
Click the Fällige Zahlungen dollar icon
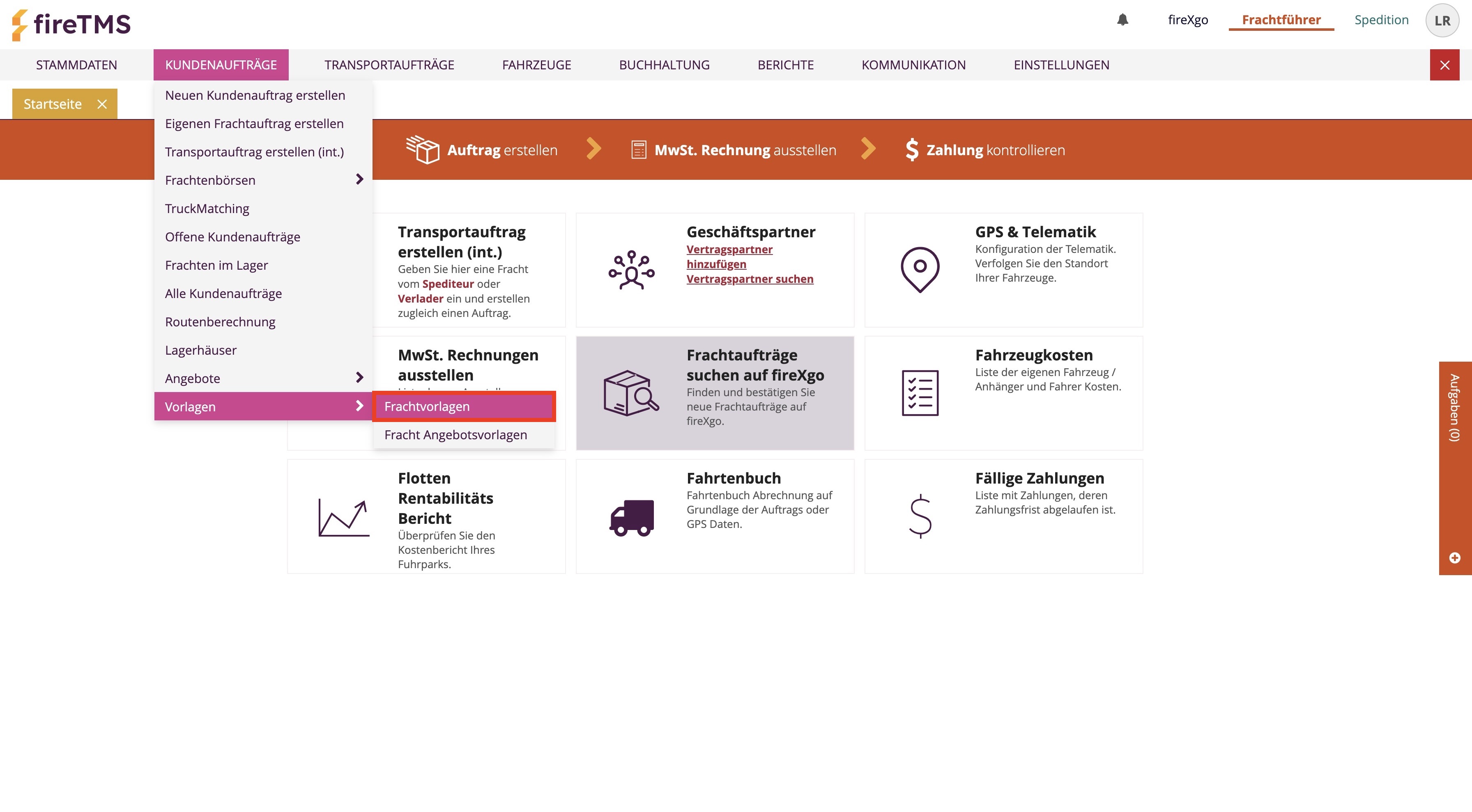pos(920,516)
